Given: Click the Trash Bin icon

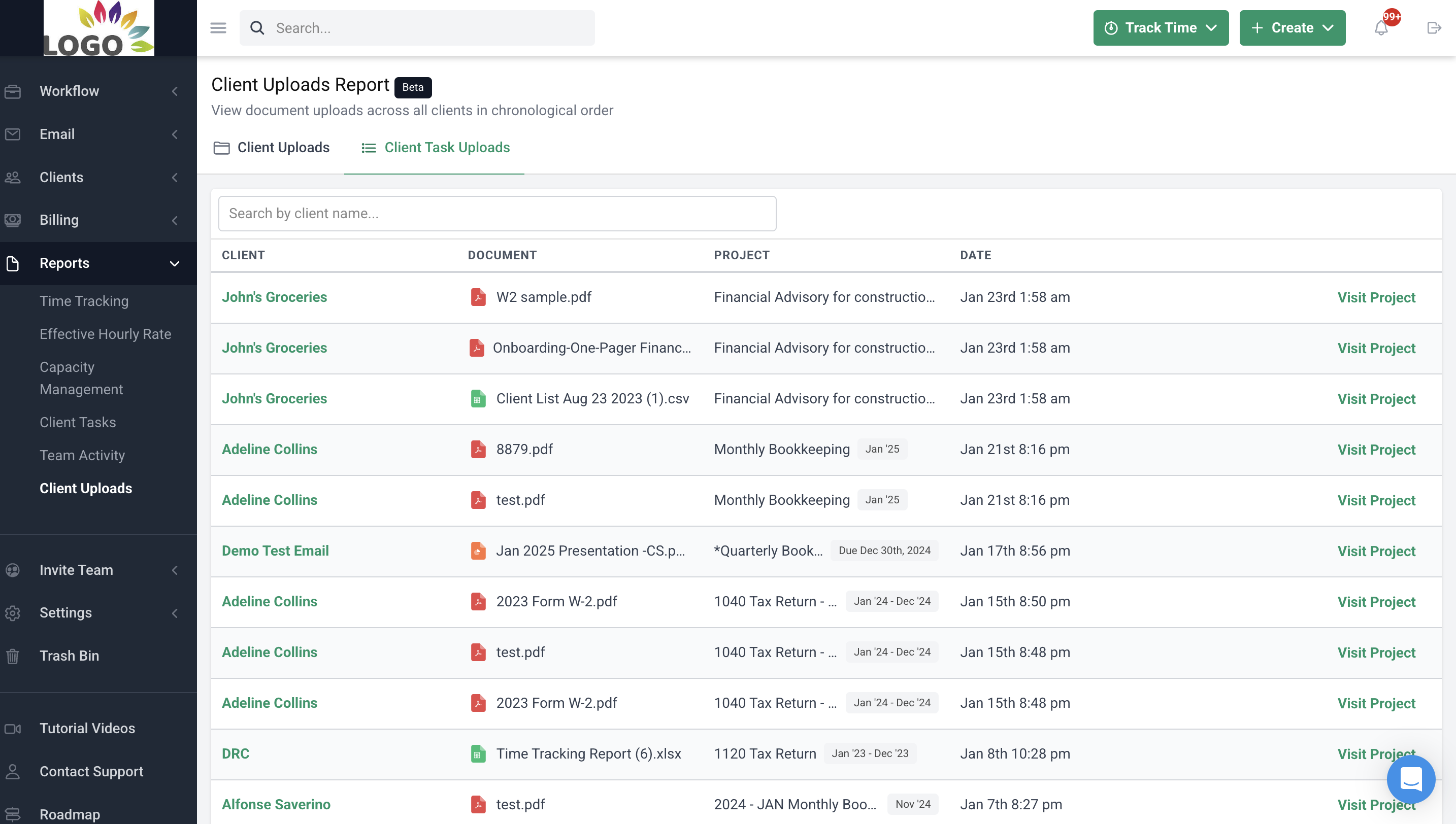Looking at the screenshot, I should tap(13, 656).
